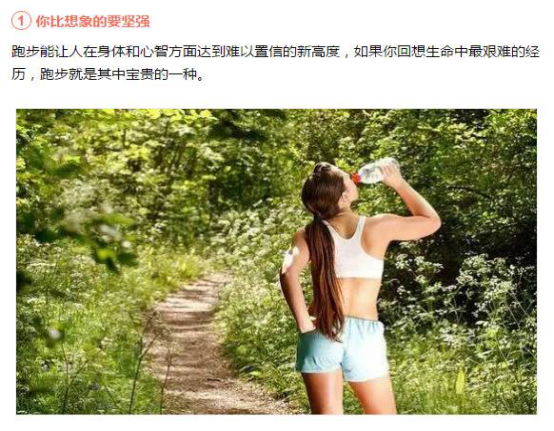
Task: Click the water bottle in the photo
Action: 375,171
